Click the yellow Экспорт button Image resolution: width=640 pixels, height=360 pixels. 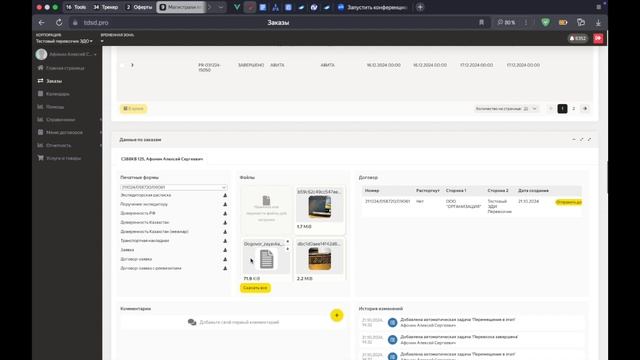click(x=133, y=109)
